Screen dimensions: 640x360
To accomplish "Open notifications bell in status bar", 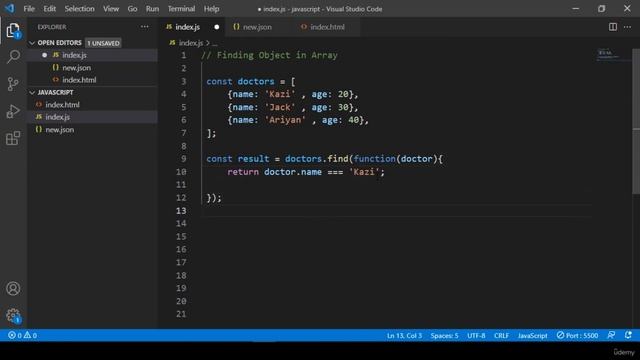I will pos(628,335).
